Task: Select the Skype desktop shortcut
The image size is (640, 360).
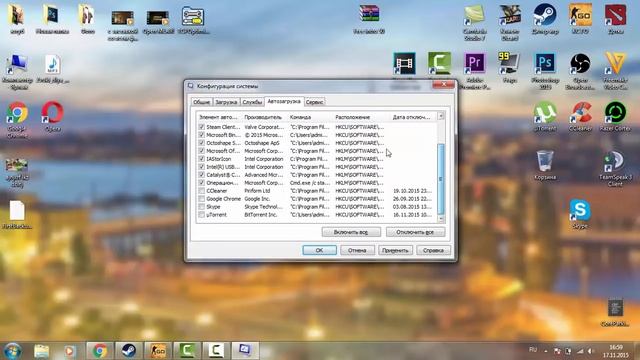Action: pos(580,210)
